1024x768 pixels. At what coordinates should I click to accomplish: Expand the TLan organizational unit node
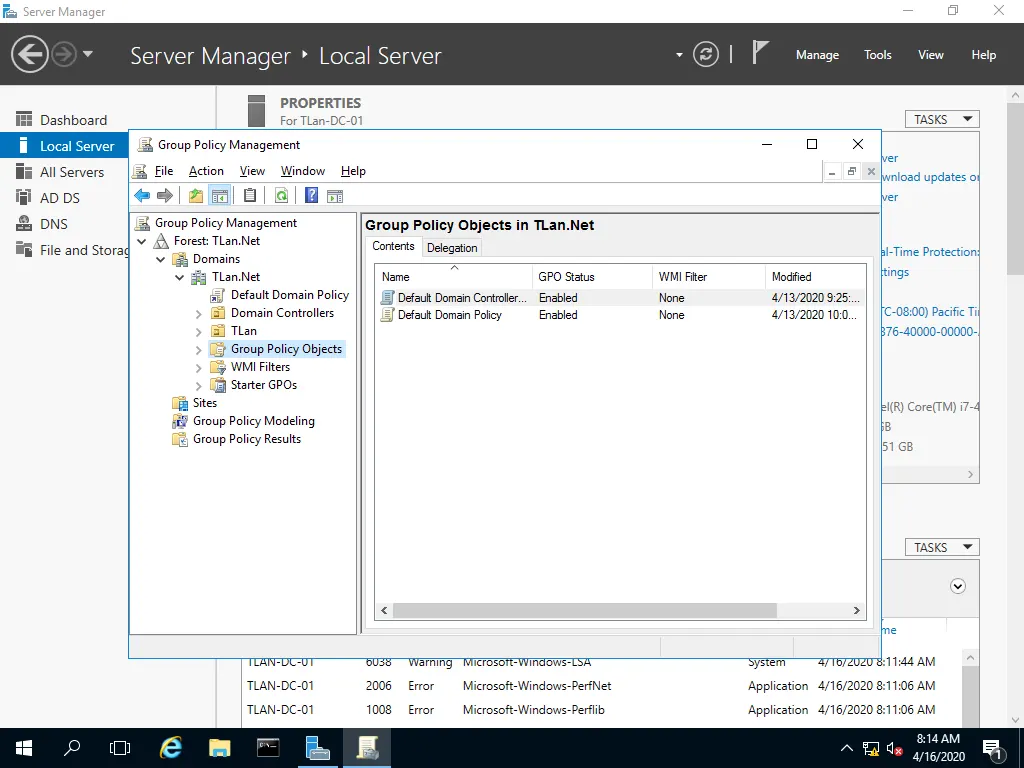pos(199,332)
